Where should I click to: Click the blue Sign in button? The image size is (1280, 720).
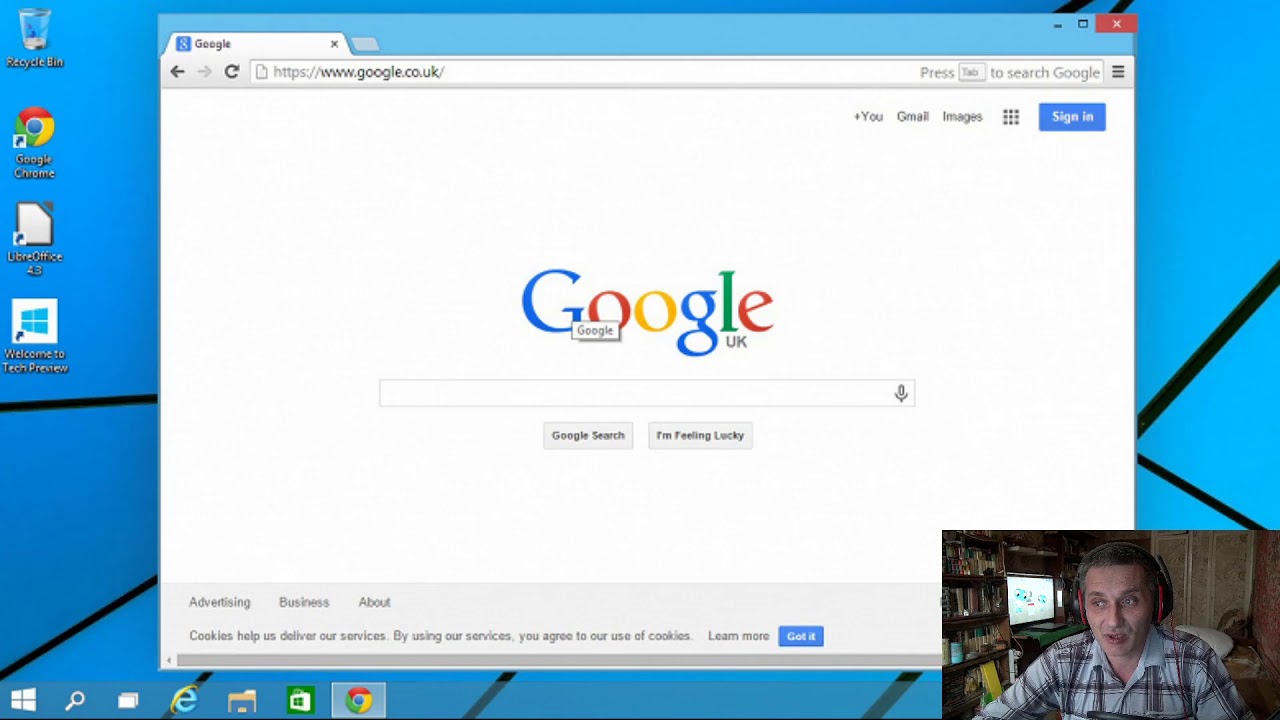(x=1072, y=117)
